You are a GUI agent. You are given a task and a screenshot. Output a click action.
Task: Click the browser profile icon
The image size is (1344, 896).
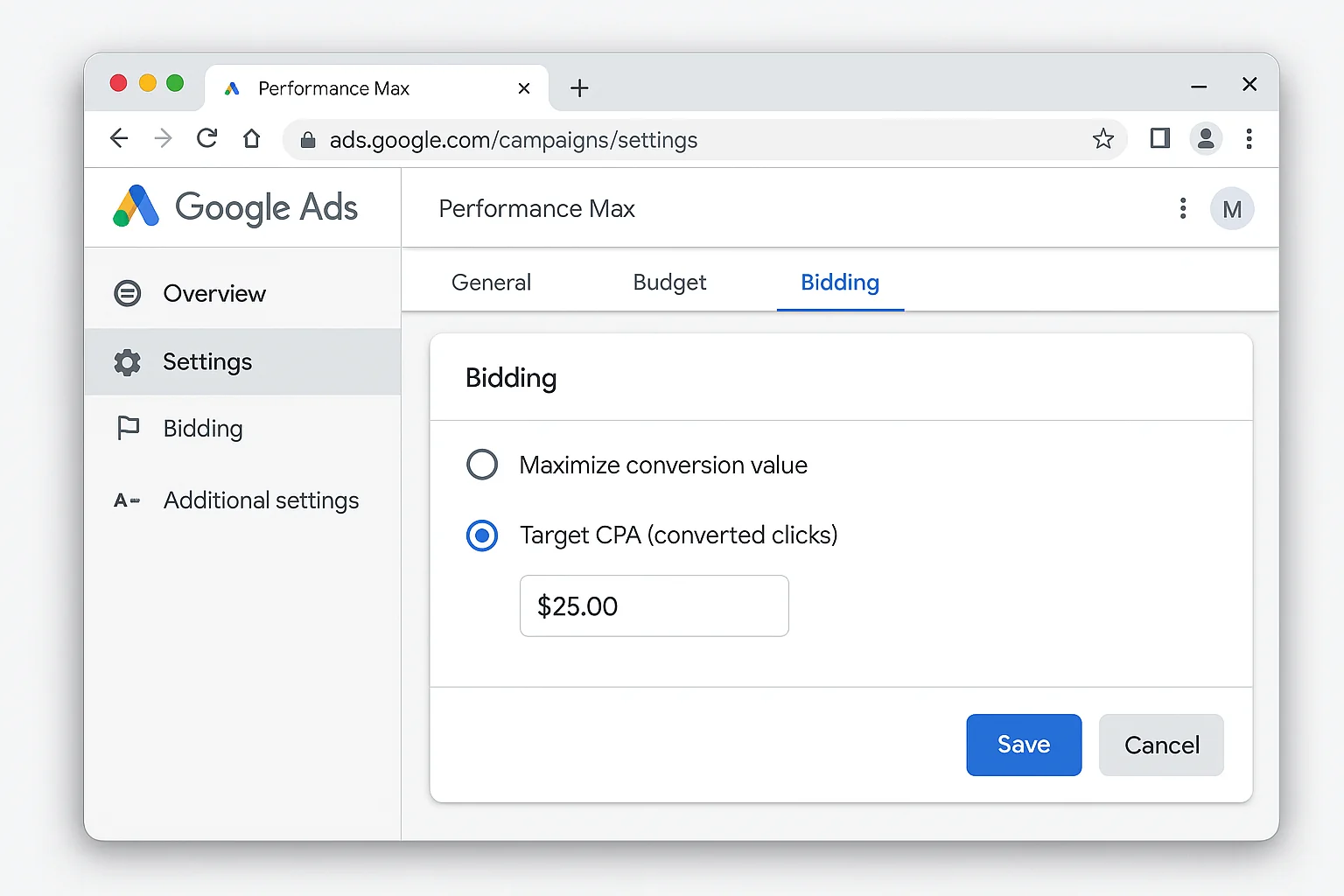pyautogui.click(x=1206, y=138)
